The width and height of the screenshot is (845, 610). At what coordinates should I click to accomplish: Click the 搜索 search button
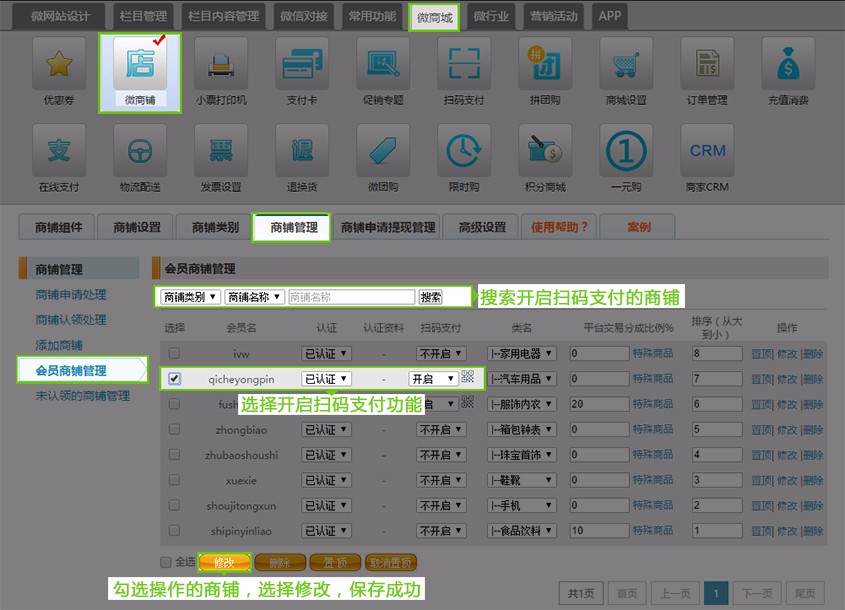[x=431, y=297]
